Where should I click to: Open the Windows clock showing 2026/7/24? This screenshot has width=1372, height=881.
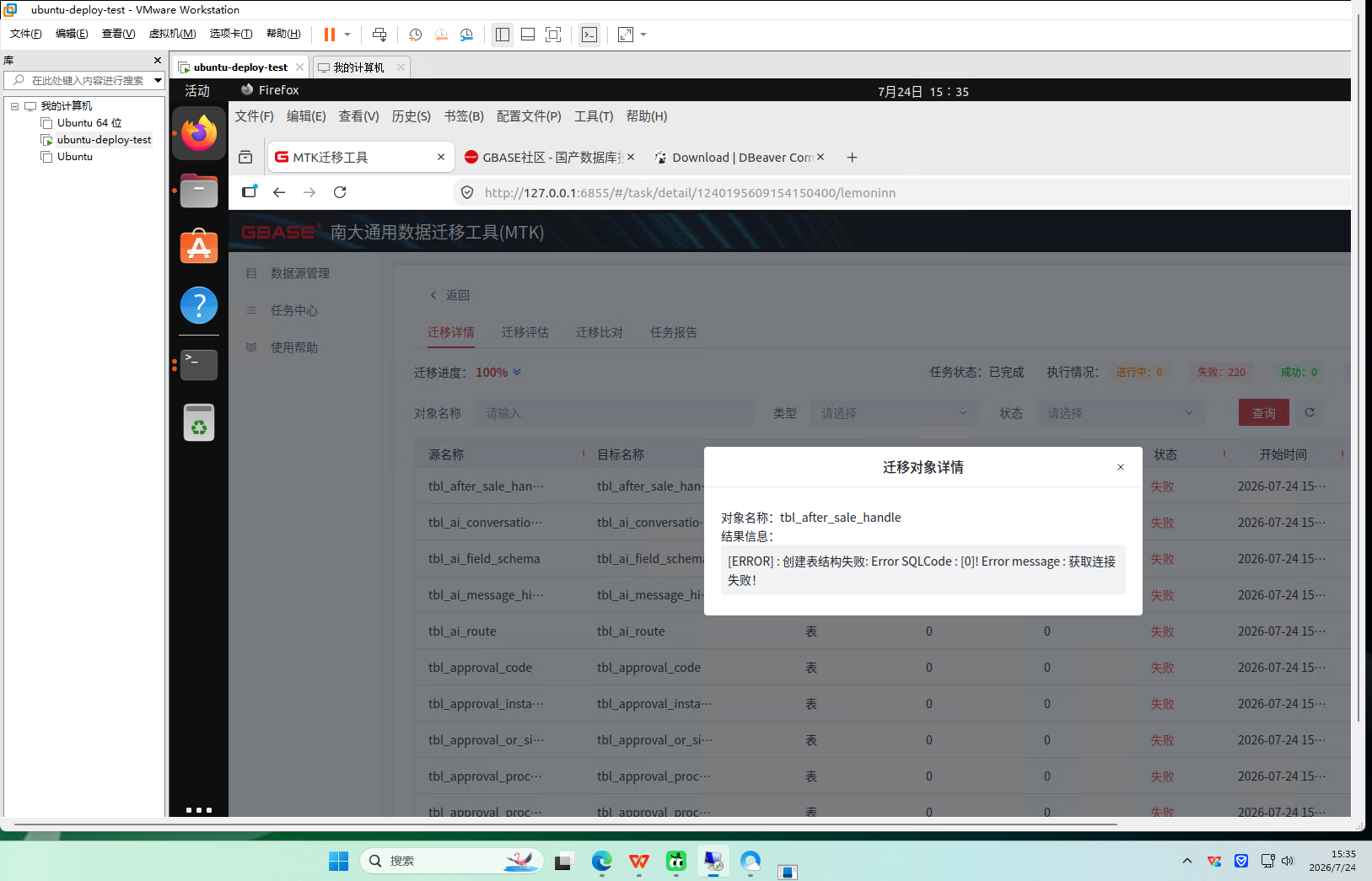[x=1332, y=861]
